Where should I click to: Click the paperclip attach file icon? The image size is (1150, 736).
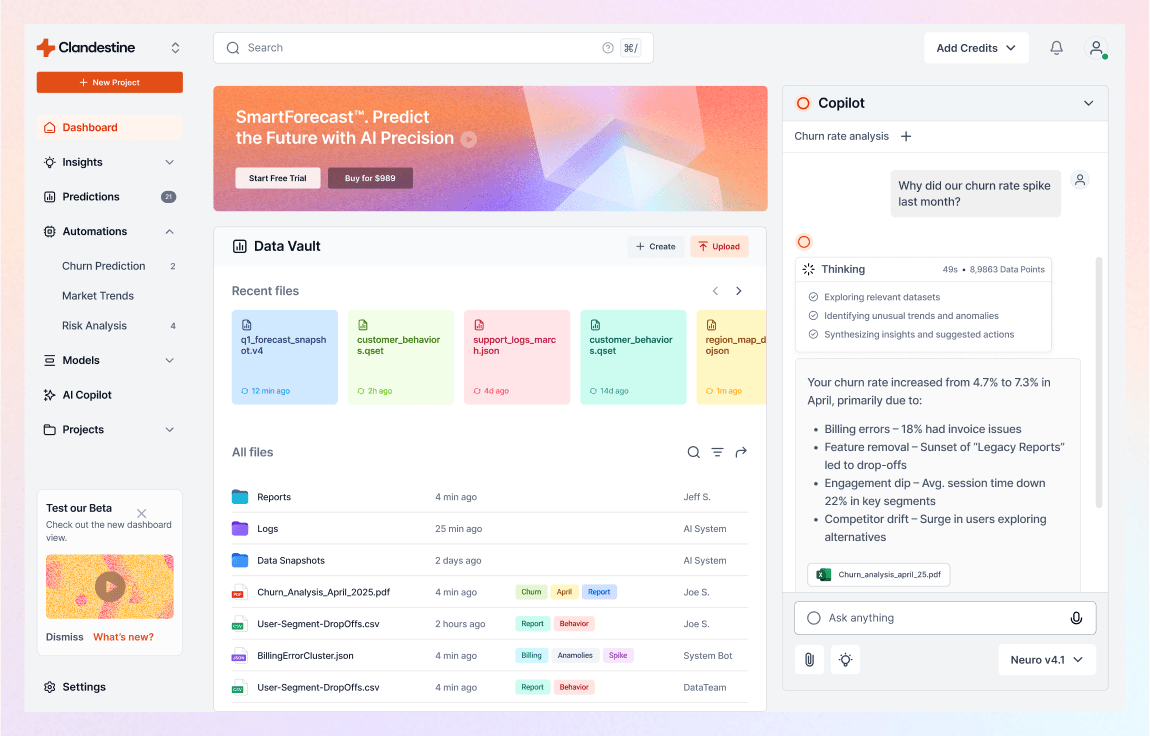coord(809,660)
